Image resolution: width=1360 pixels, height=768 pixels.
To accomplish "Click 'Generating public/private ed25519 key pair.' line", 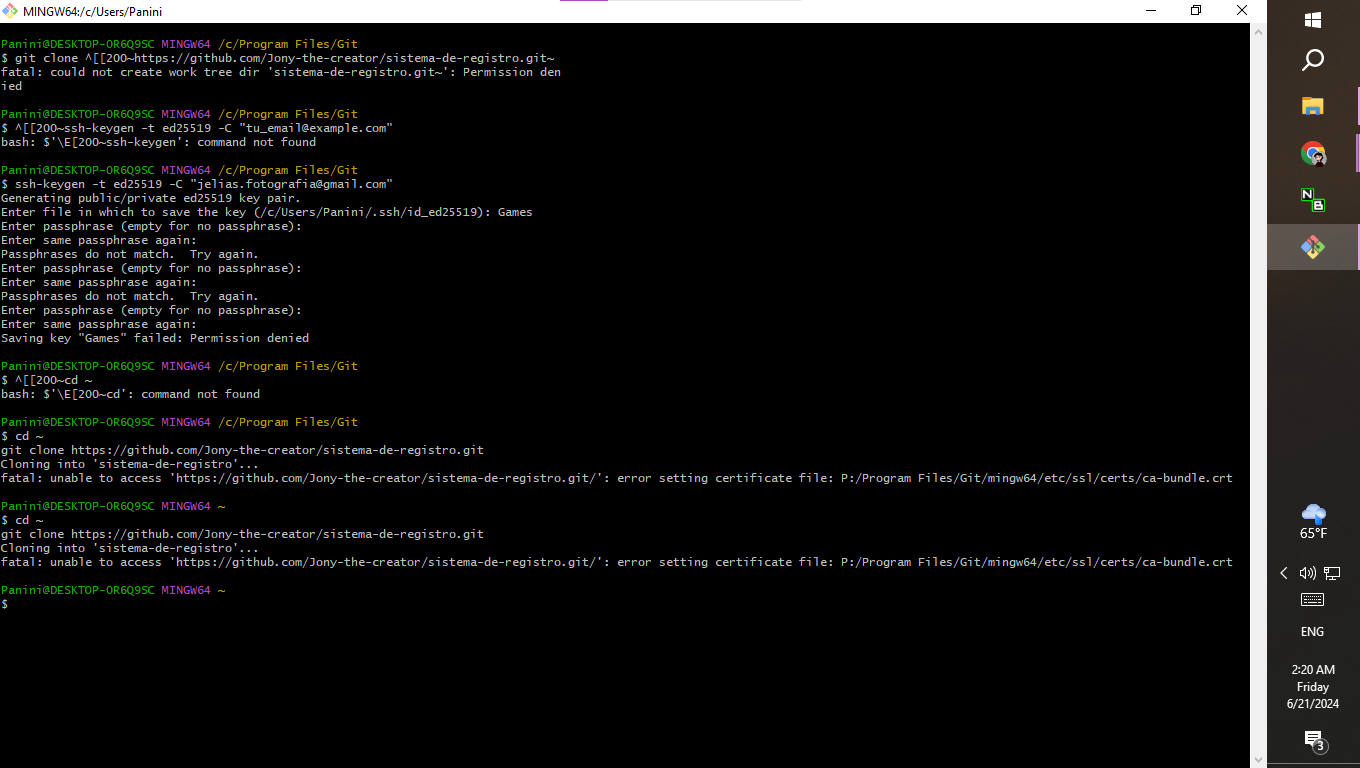I will click(x=150, y=198).
